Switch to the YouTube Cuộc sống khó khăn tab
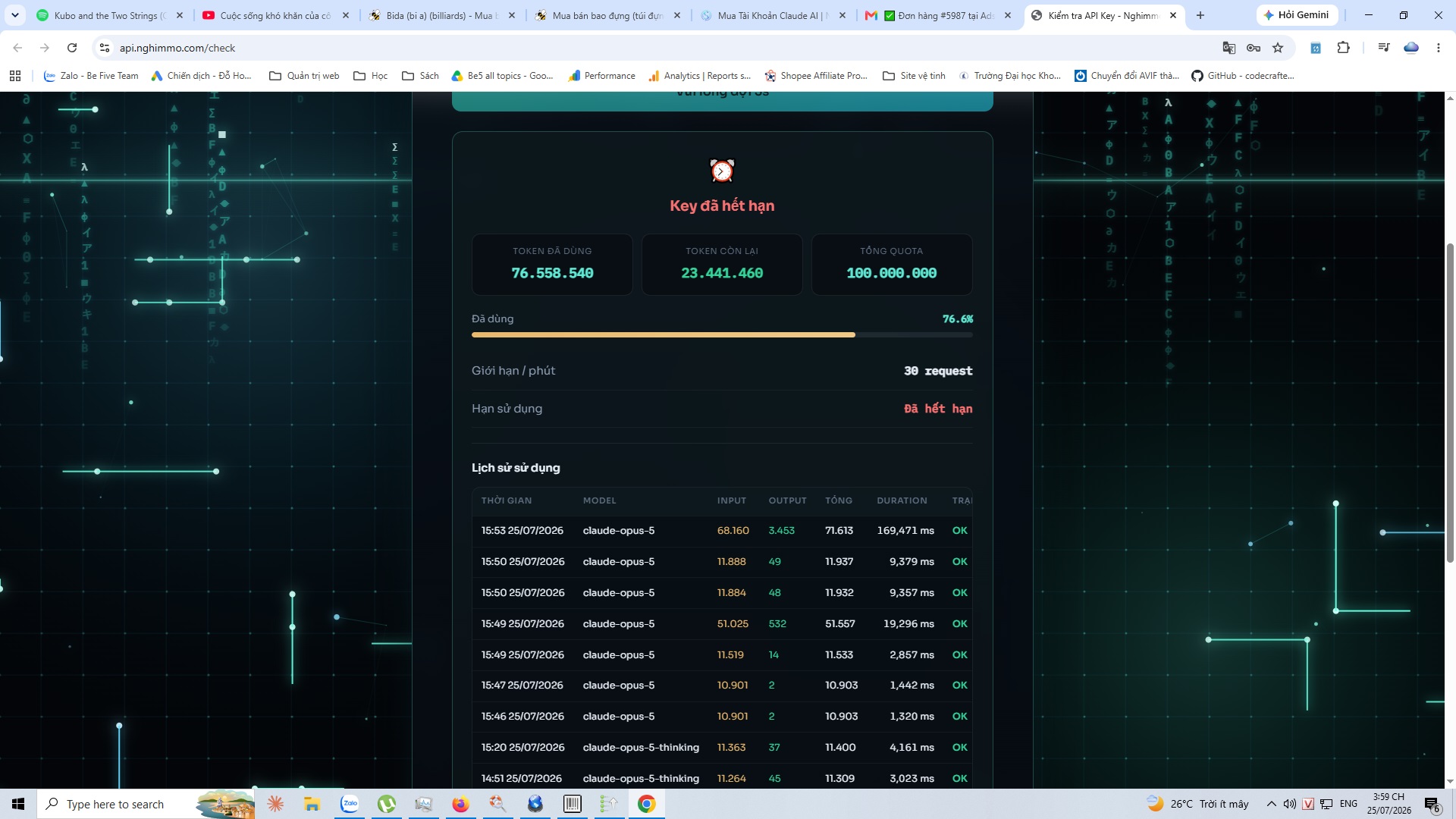Screen dimensions: 1456x819 [276, 15]
